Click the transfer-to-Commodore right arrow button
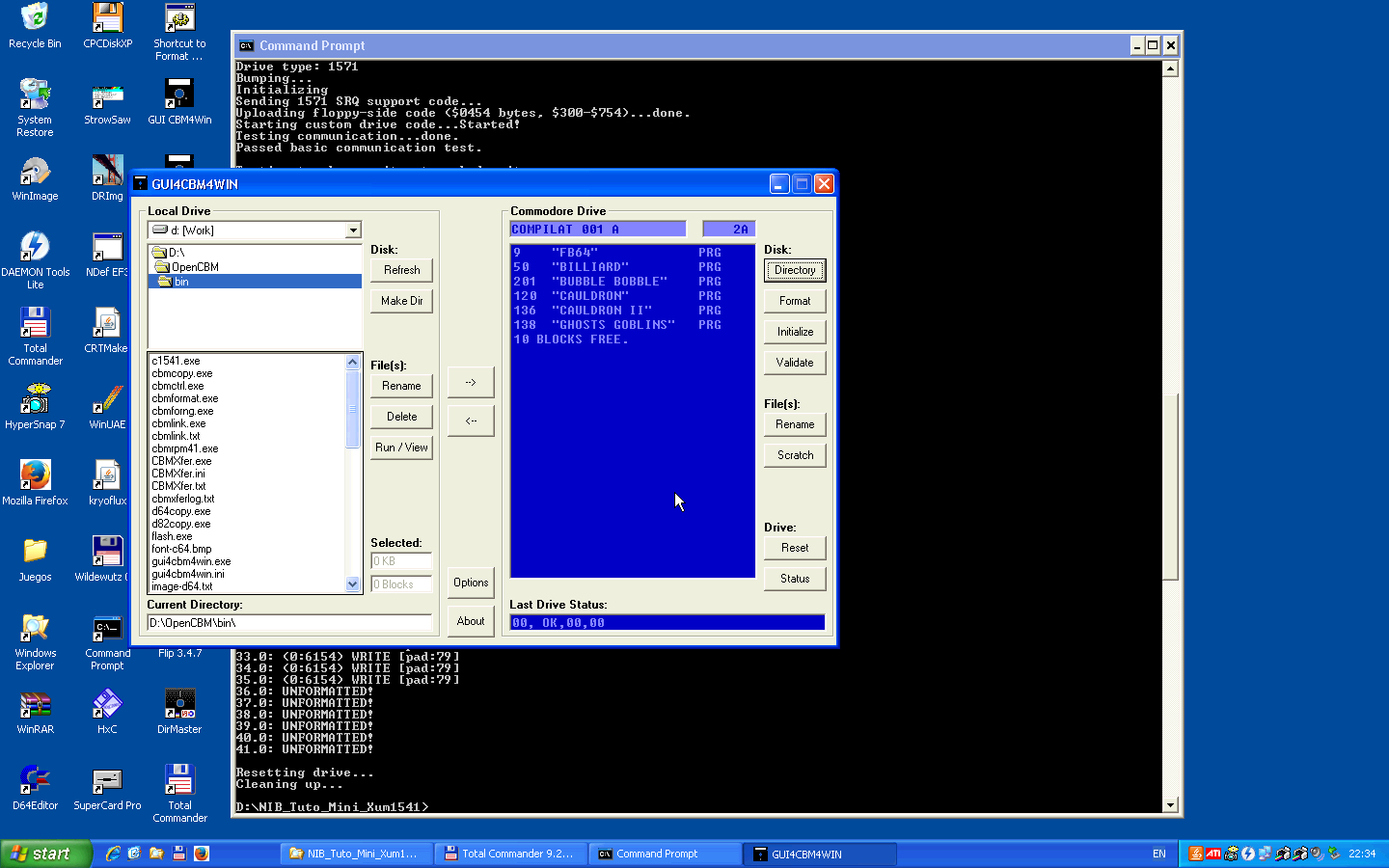 tap(471, 382)
